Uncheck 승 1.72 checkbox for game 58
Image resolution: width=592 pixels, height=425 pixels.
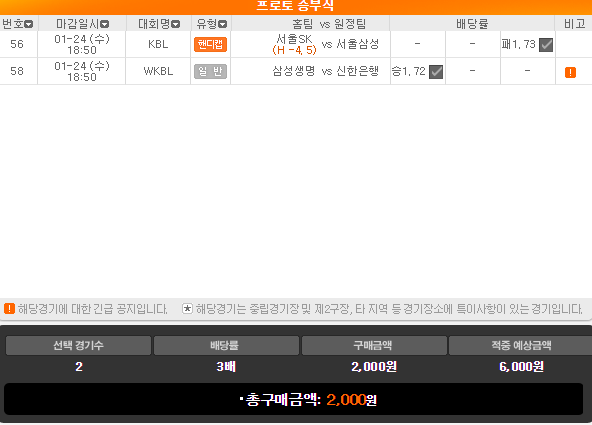tap(436, 72)
